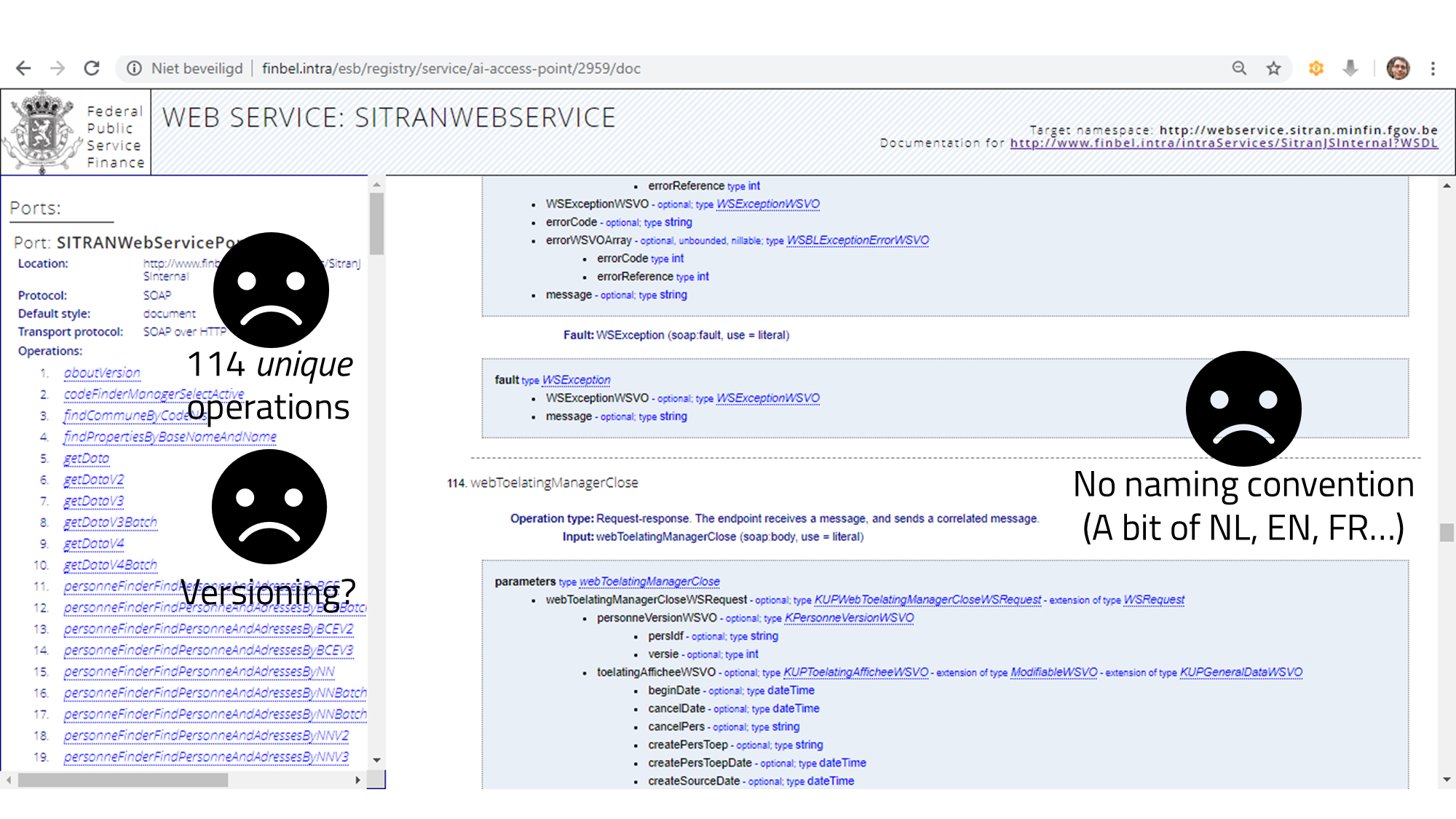
Task: Click the browser back arrow
Action: pos(23,68)
